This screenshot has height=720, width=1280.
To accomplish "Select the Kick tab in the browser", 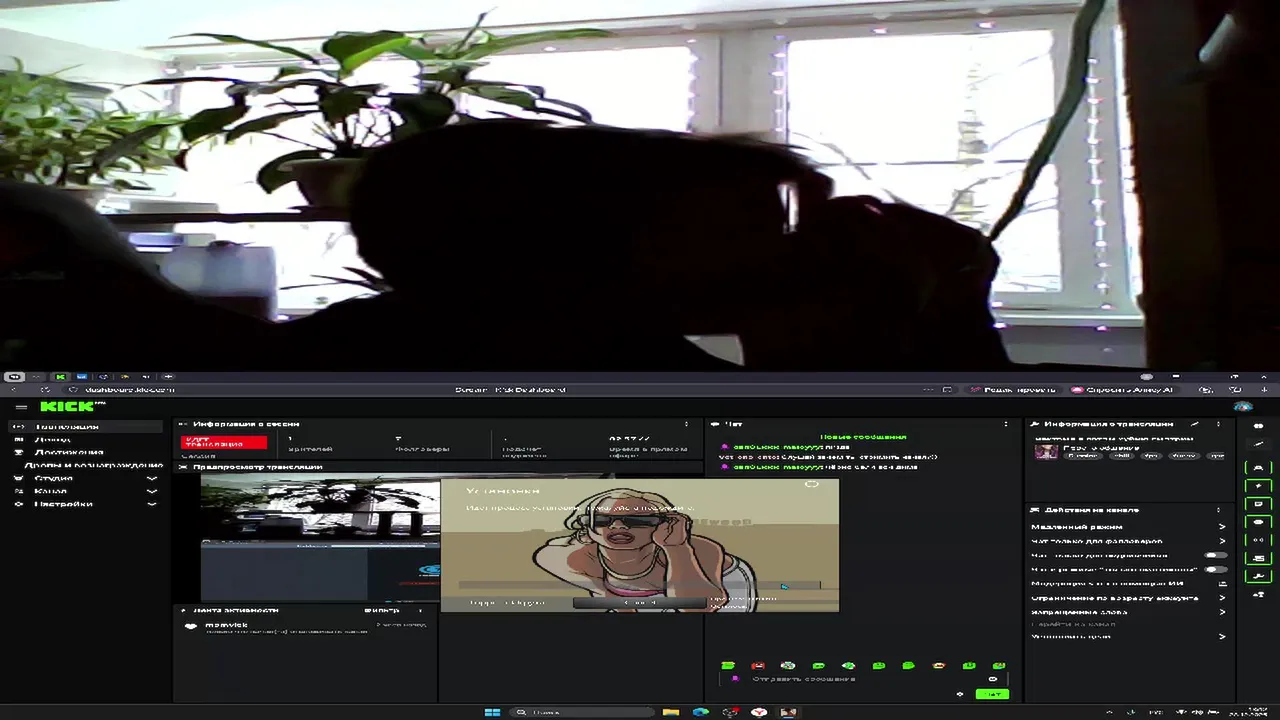I will pos(60,377).
